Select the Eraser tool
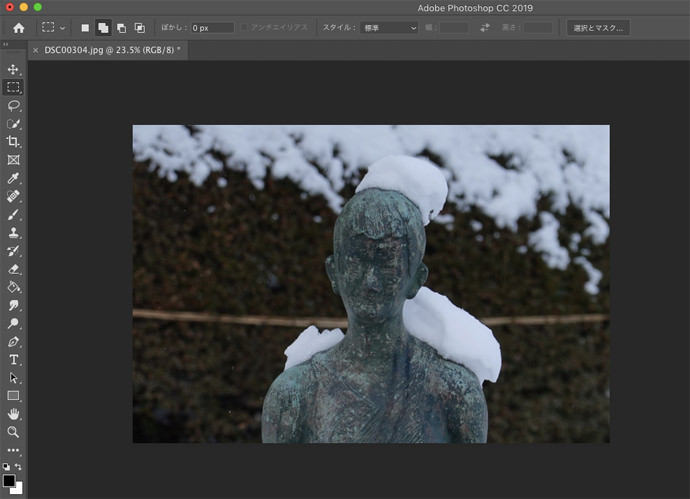 [13, 269]
